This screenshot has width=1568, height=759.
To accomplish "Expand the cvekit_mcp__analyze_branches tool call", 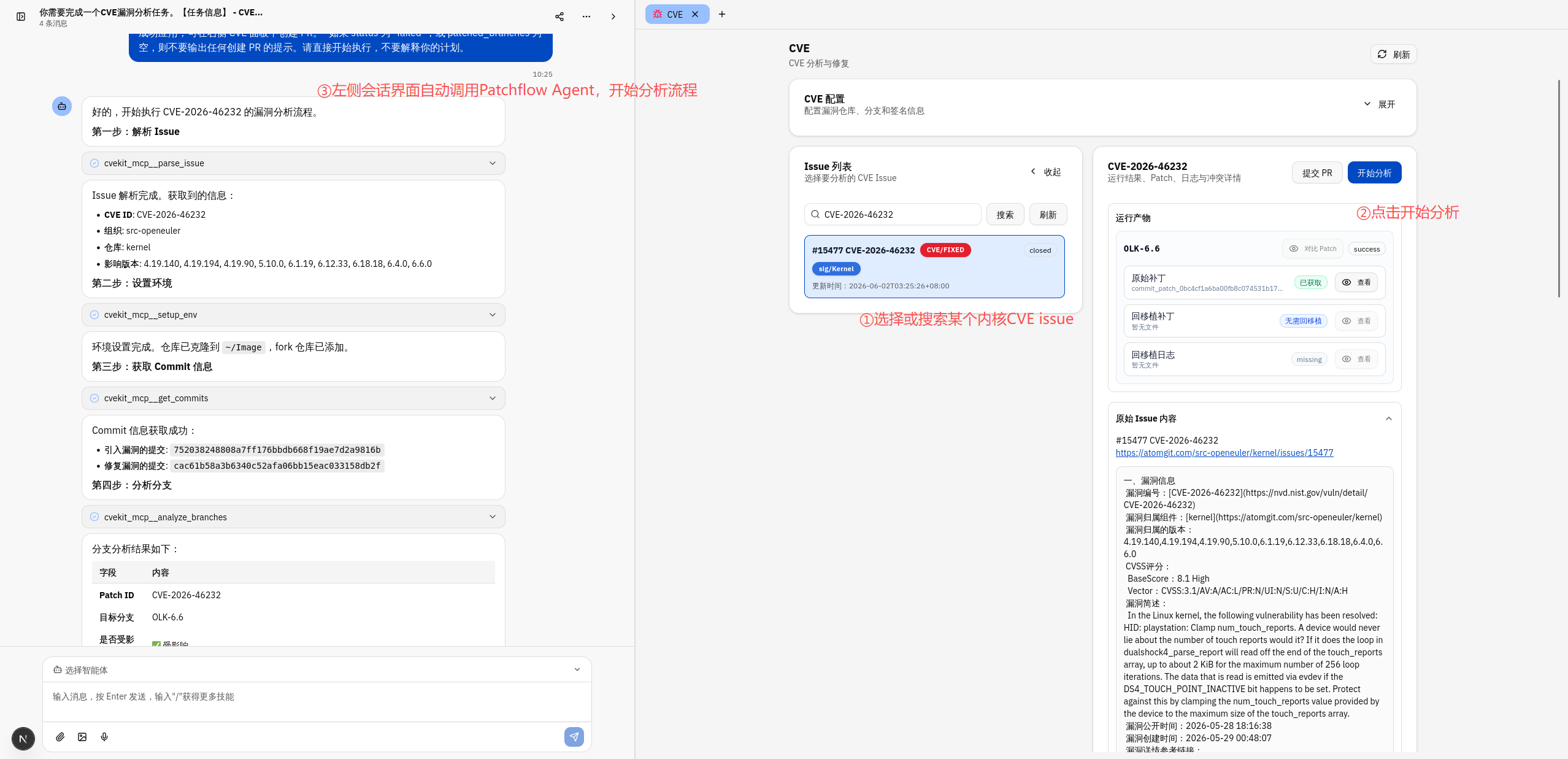I will [x=293, y=517].
